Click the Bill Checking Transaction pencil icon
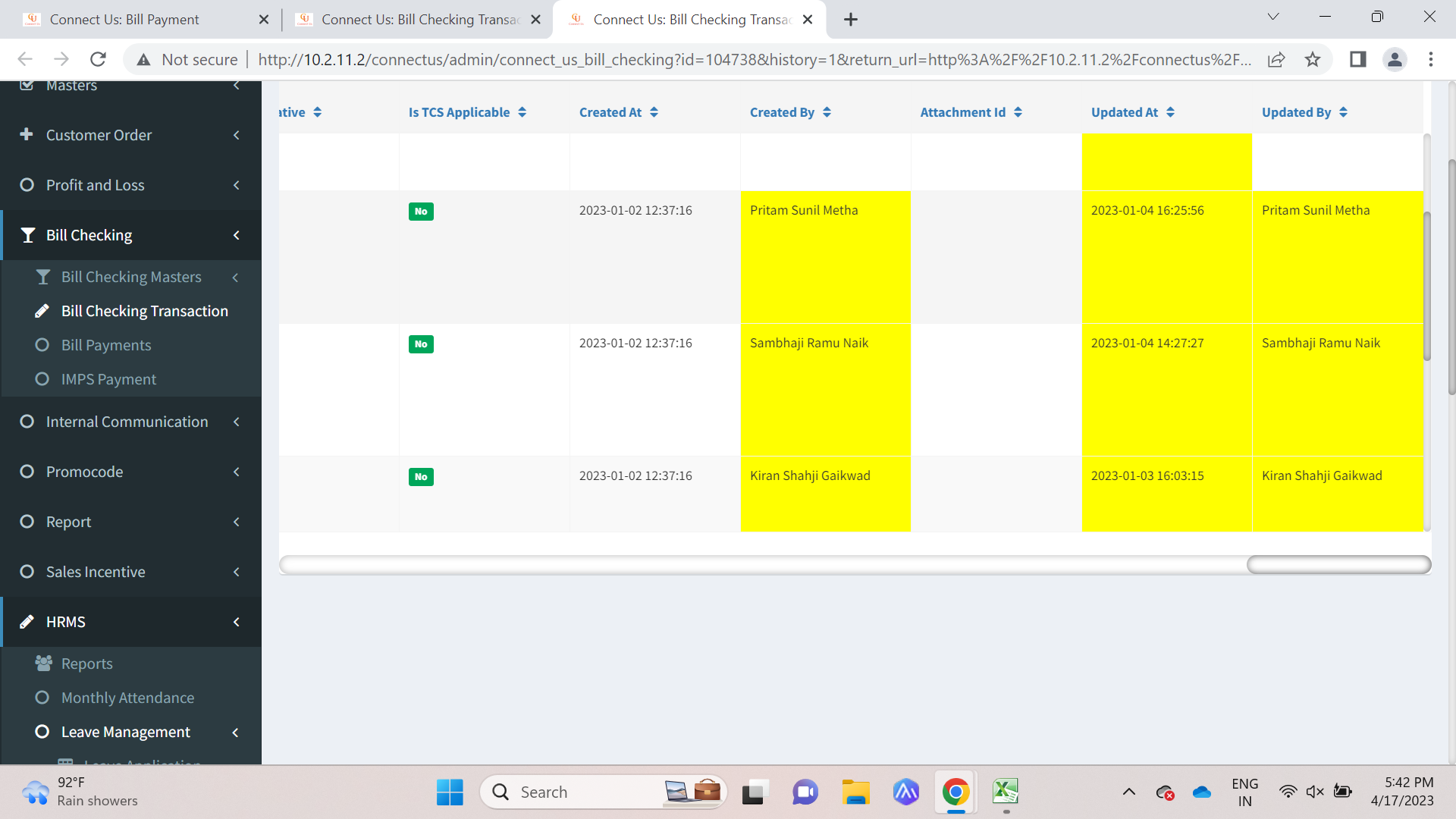 (42, 311)
